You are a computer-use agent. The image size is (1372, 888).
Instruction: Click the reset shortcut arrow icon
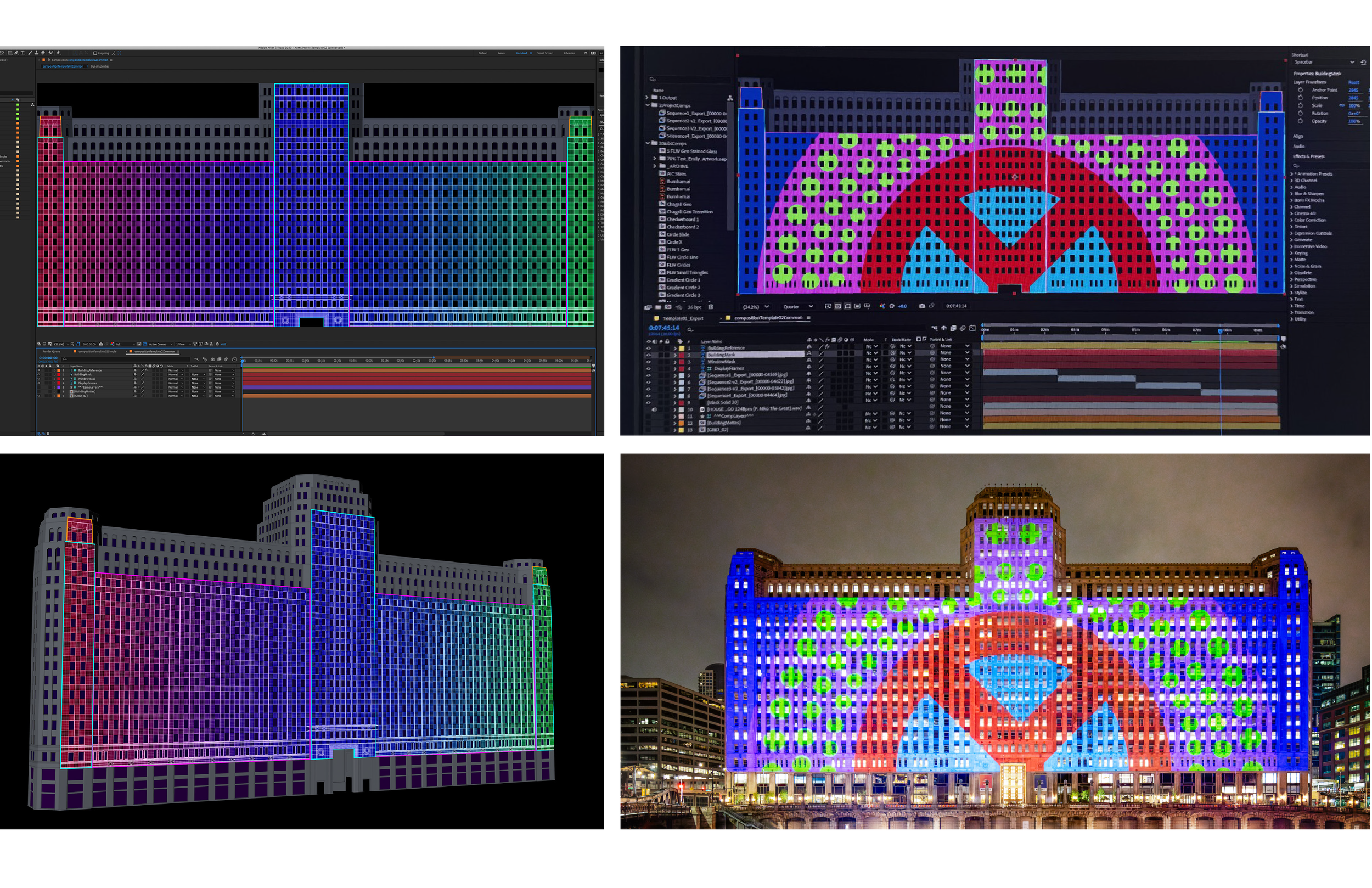(1363, 61)
